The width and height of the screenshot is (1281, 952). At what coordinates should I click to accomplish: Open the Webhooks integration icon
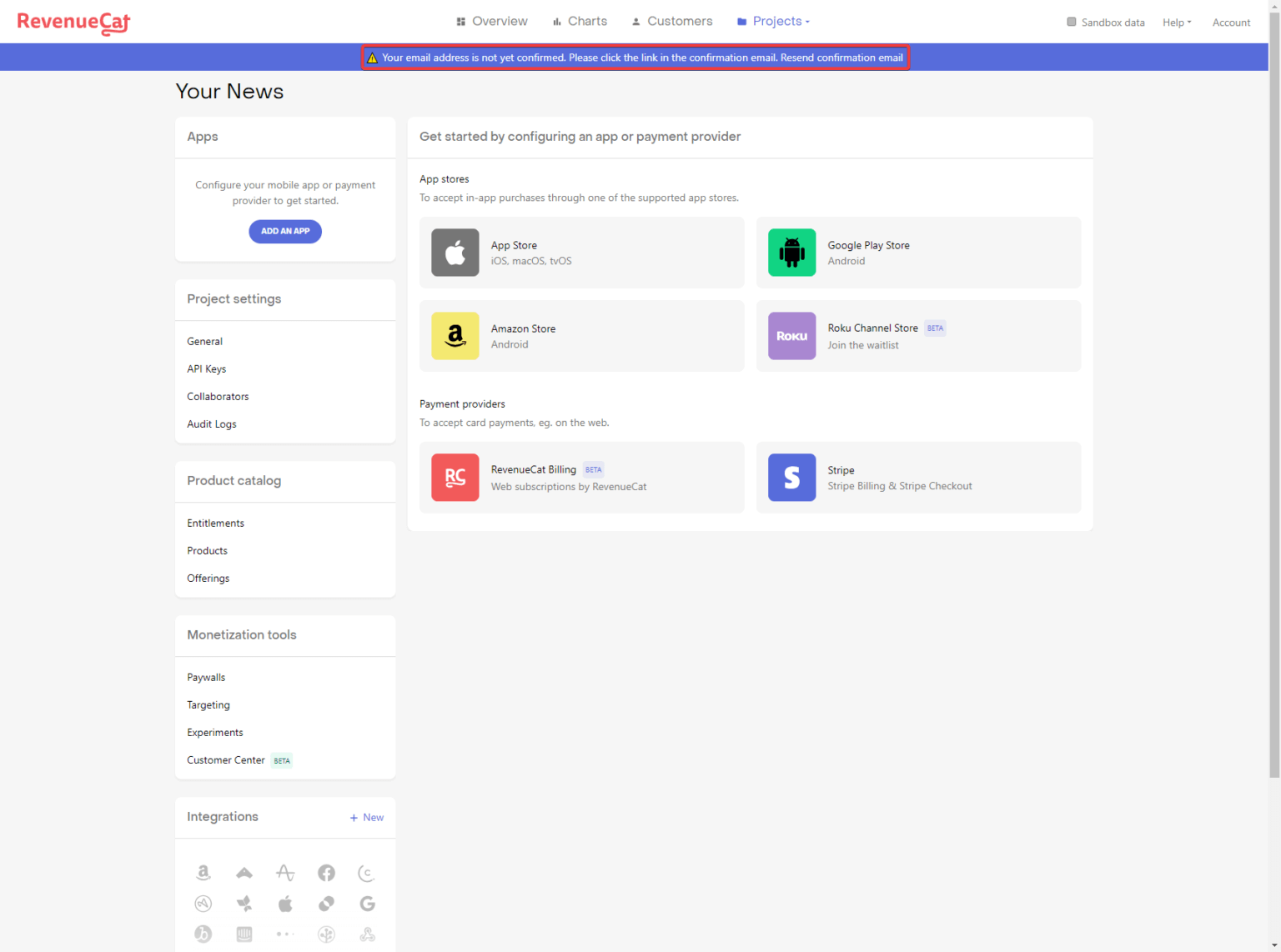tap(367, 934)
